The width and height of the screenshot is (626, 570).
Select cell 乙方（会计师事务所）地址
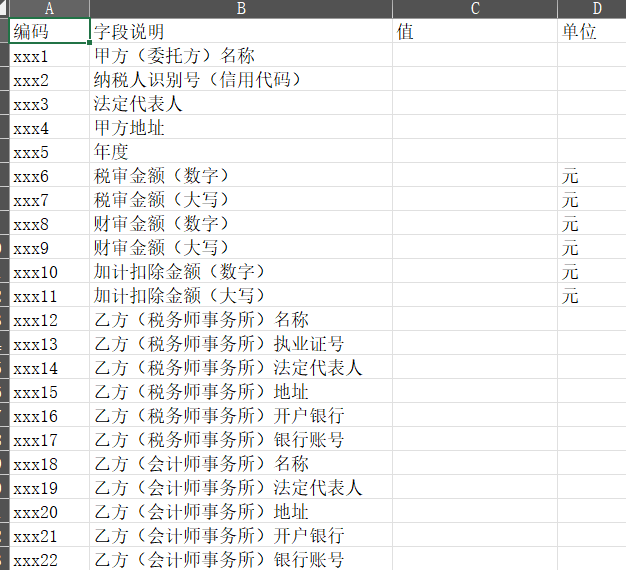click(x=241, y=510)
